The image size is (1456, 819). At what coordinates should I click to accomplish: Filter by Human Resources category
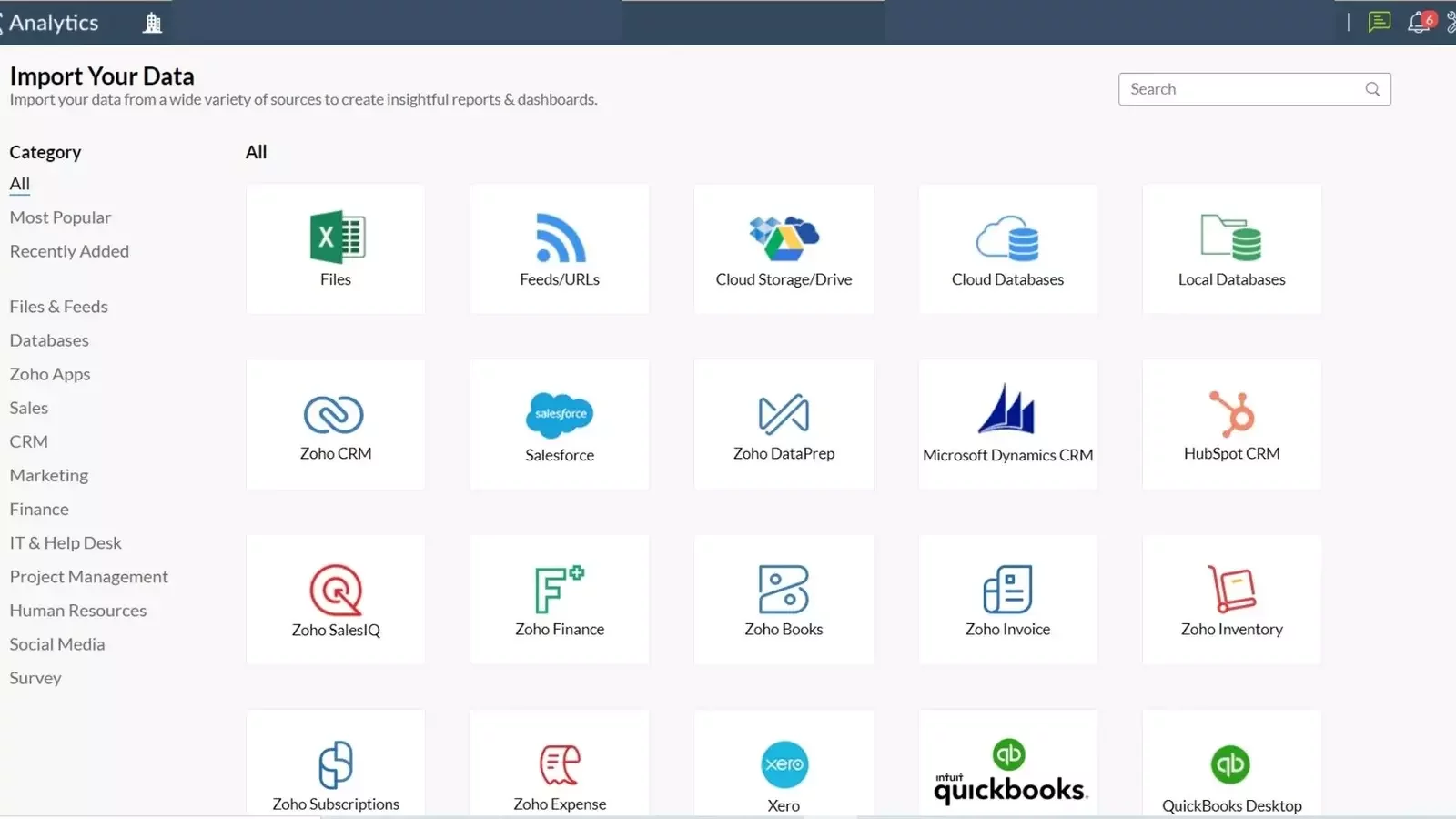coord(78,611)
